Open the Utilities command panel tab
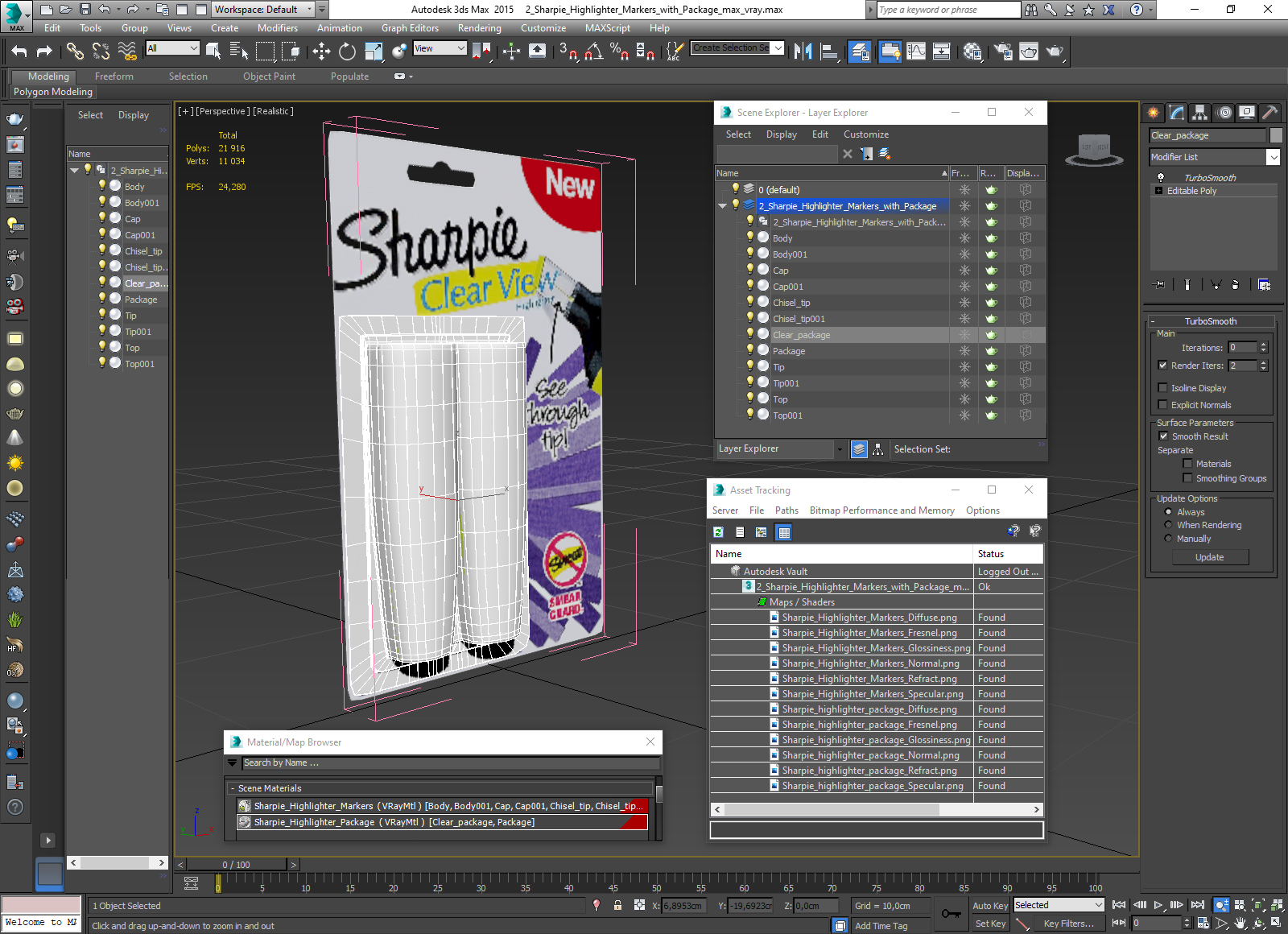The image size is (1288, 934). point(1270,113)
